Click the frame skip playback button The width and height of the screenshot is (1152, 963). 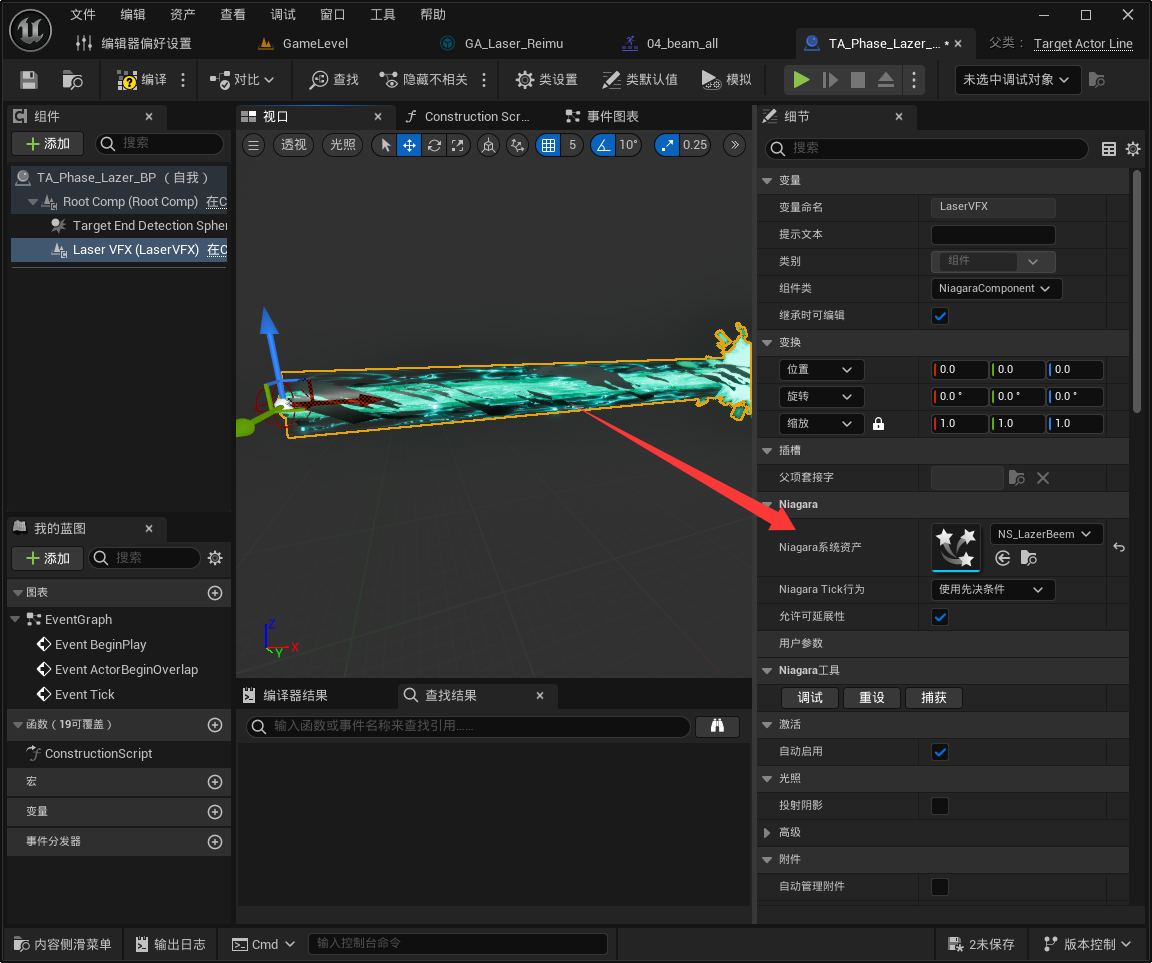[x=830, y=79]
